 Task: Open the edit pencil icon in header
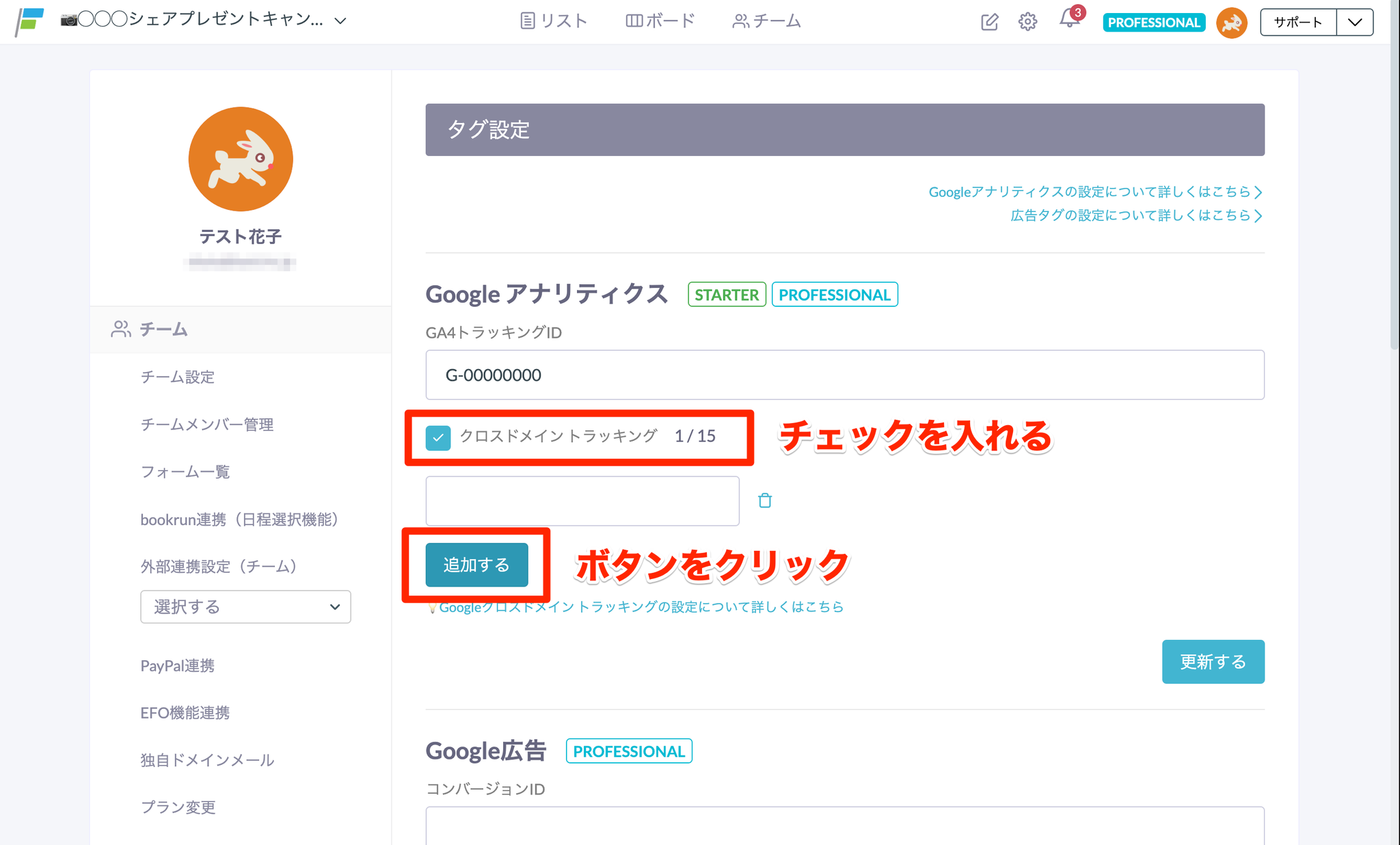tap(988, 22)
